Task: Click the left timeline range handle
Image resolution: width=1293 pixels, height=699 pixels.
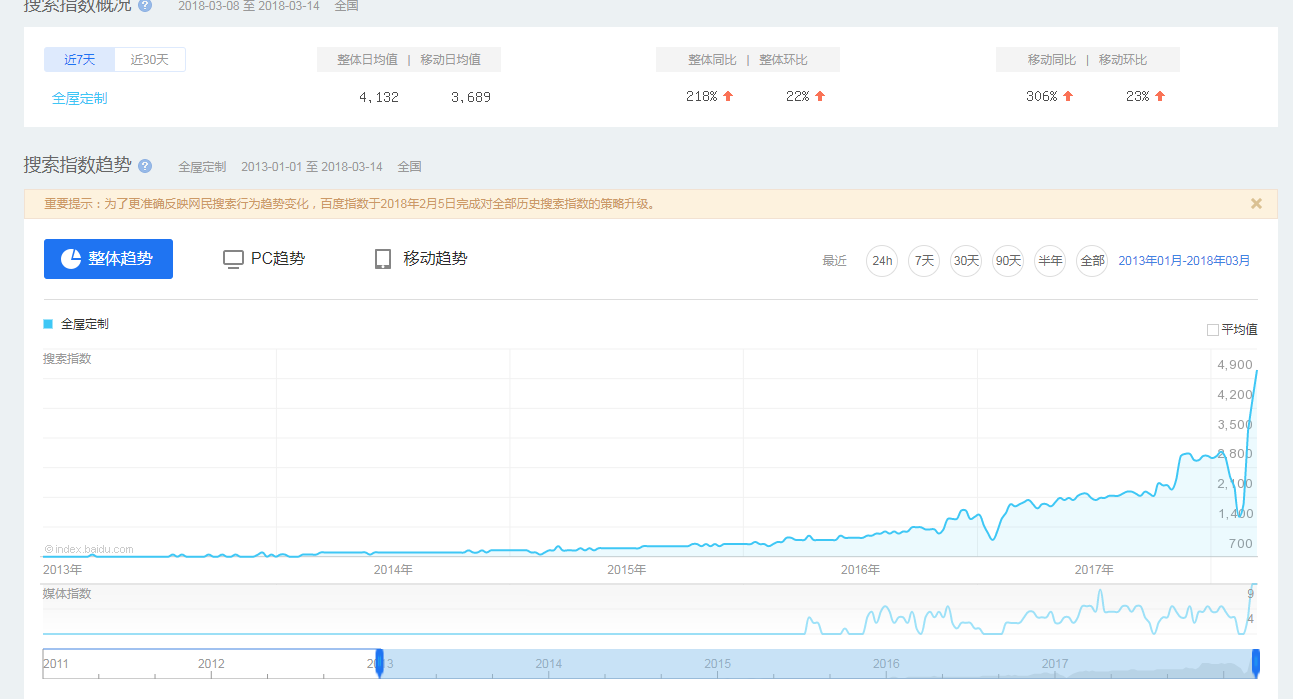Action: click(x=379, y=662)
